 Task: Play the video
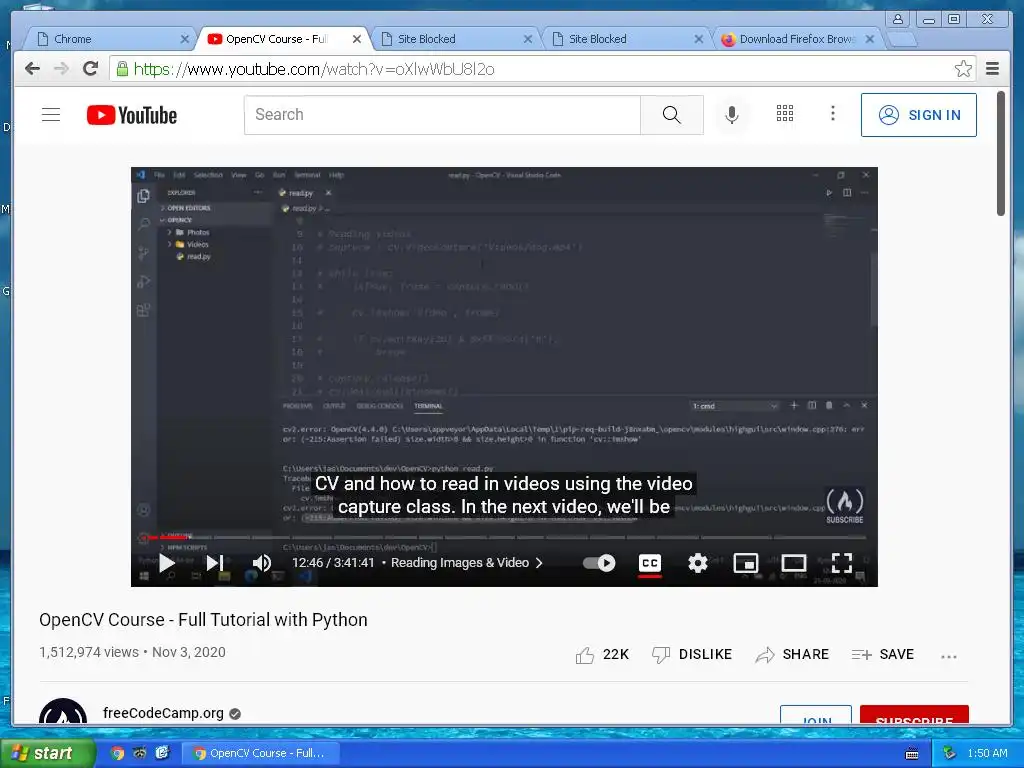(167, 562)
